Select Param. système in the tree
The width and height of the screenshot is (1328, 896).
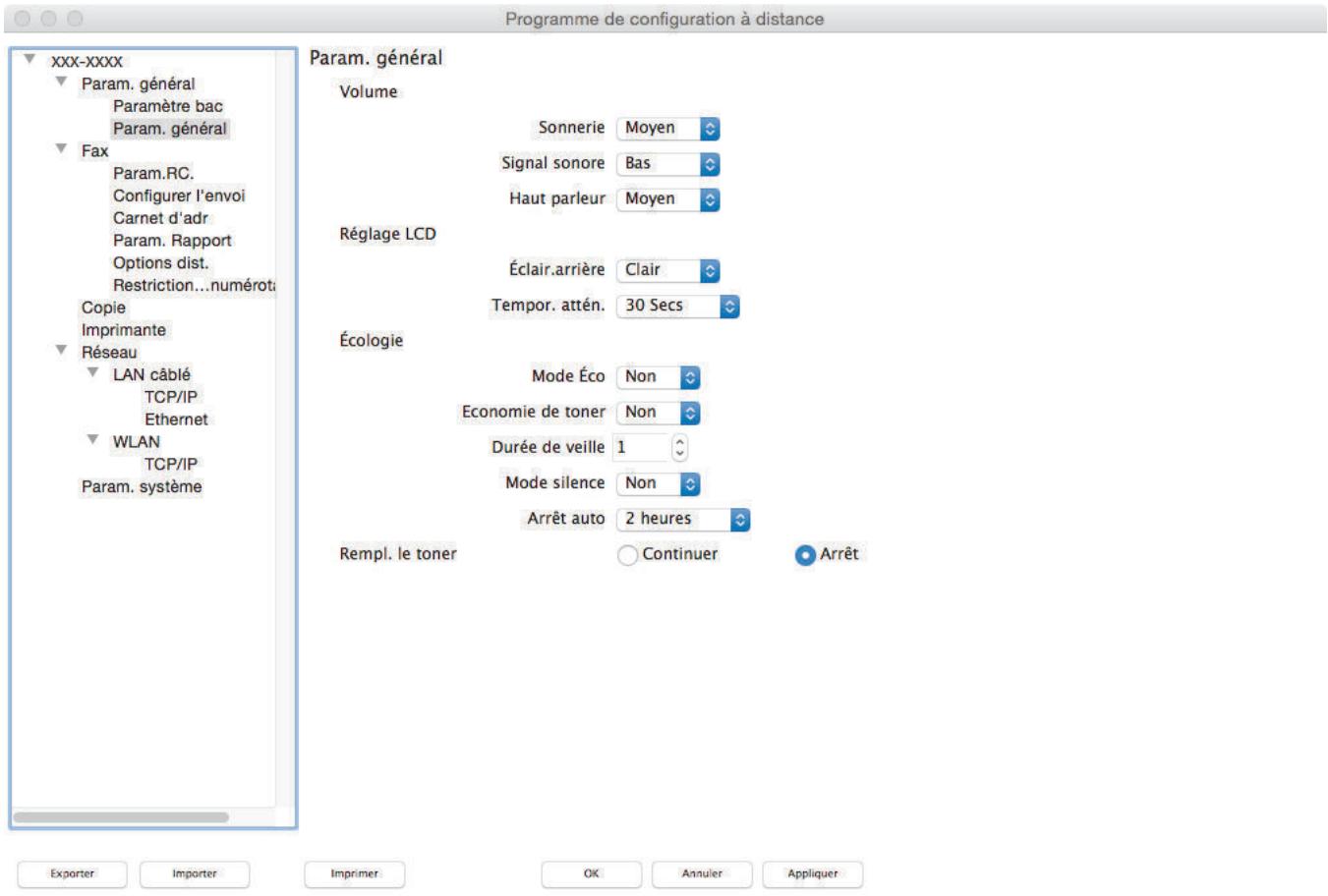[x=142, y=486]
